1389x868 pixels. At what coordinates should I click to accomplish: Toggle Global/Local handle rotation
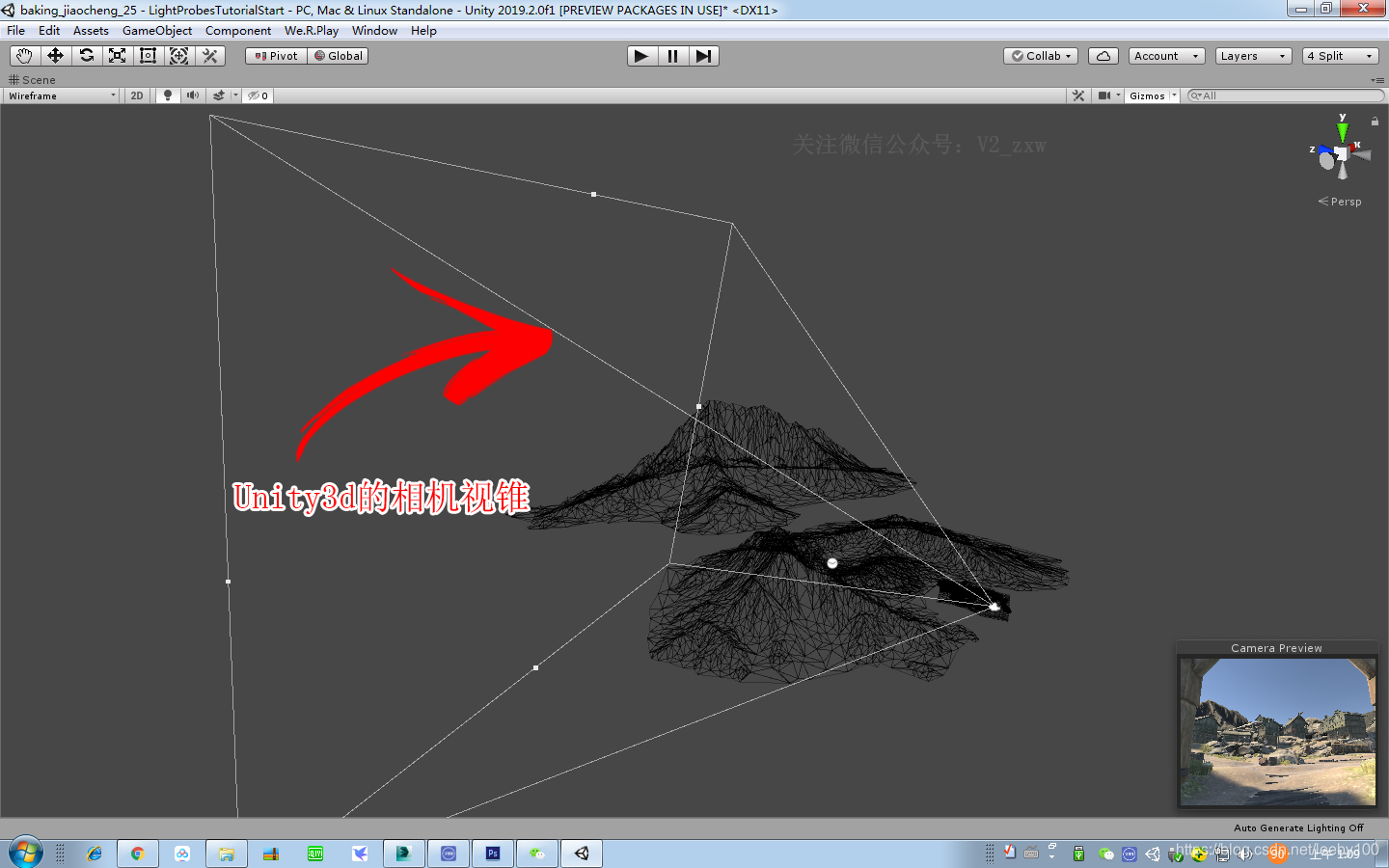tap(338, 56)
